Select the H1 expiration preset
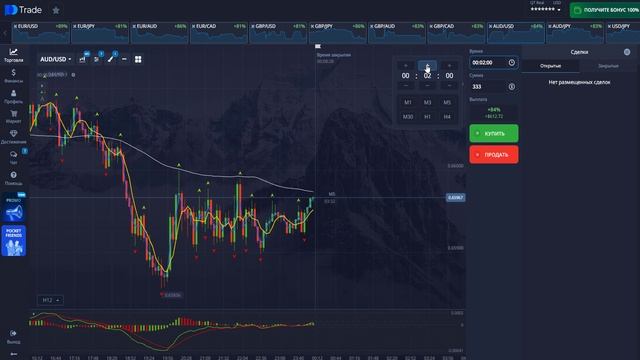 click(x=427, y=117)
